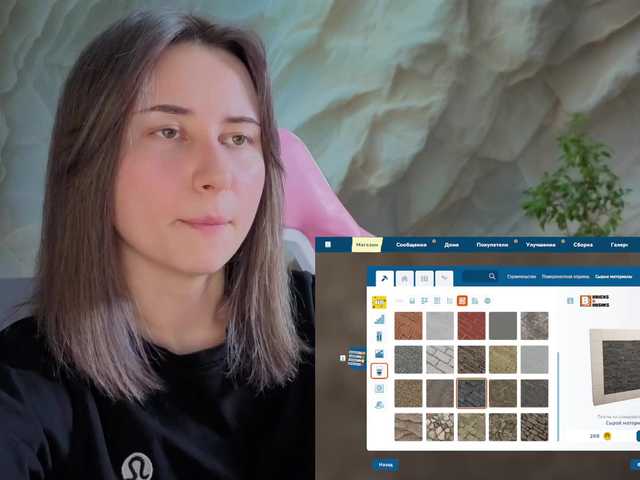Choose the plain light gray texture in first row

(440, 326)
